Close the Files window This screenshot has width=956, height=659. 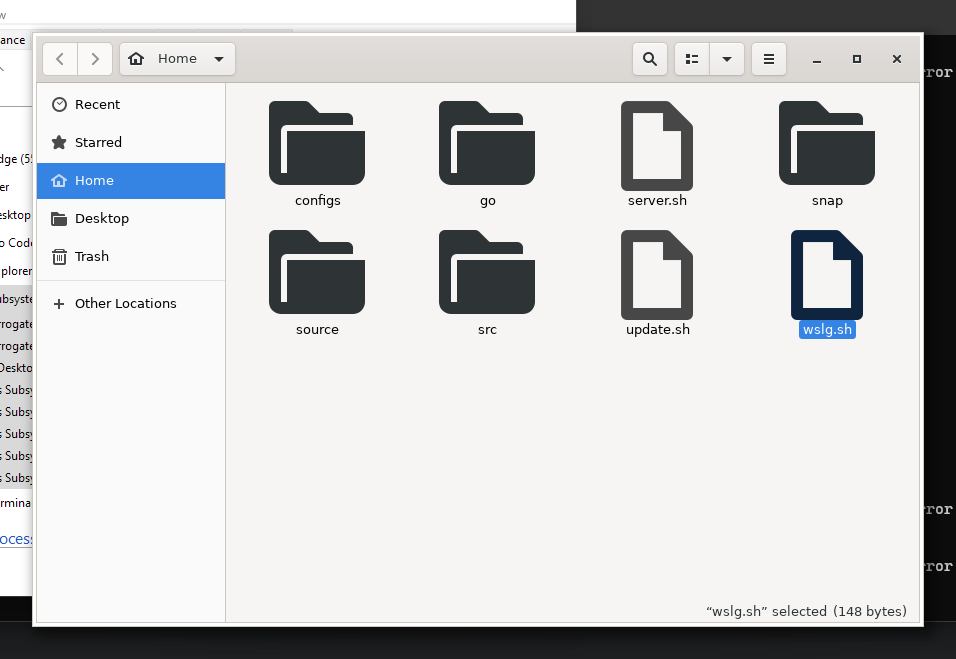tap(897, 59)
